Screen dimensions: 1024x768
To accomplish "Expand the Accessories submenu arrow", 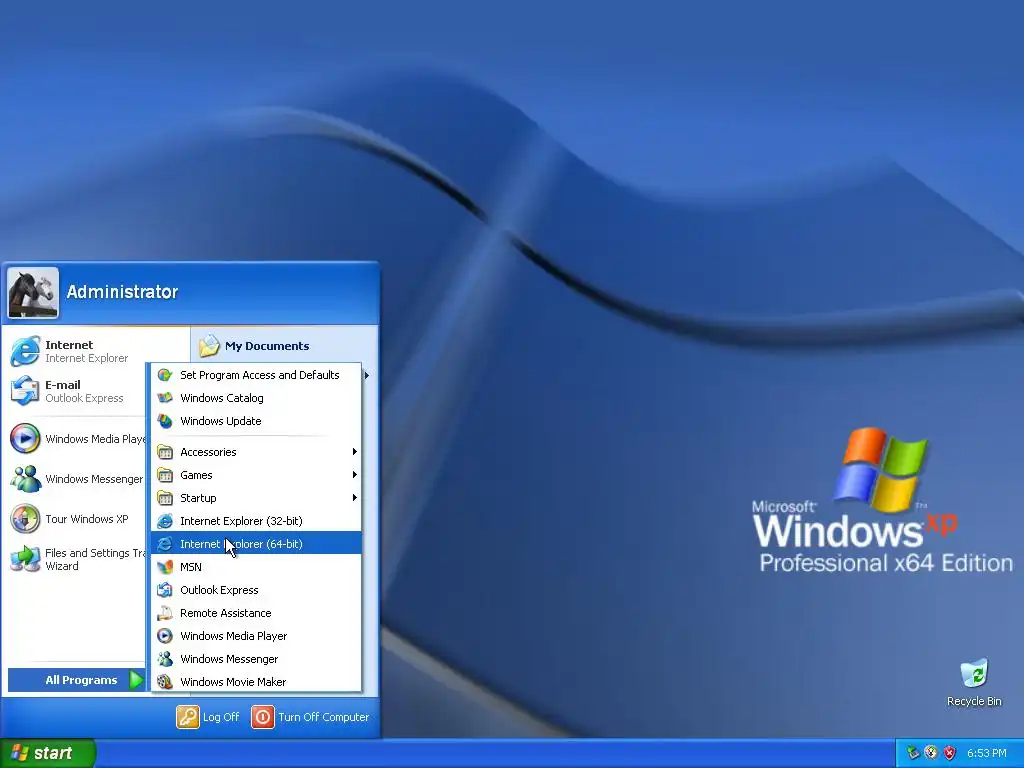I will (355, 452).
